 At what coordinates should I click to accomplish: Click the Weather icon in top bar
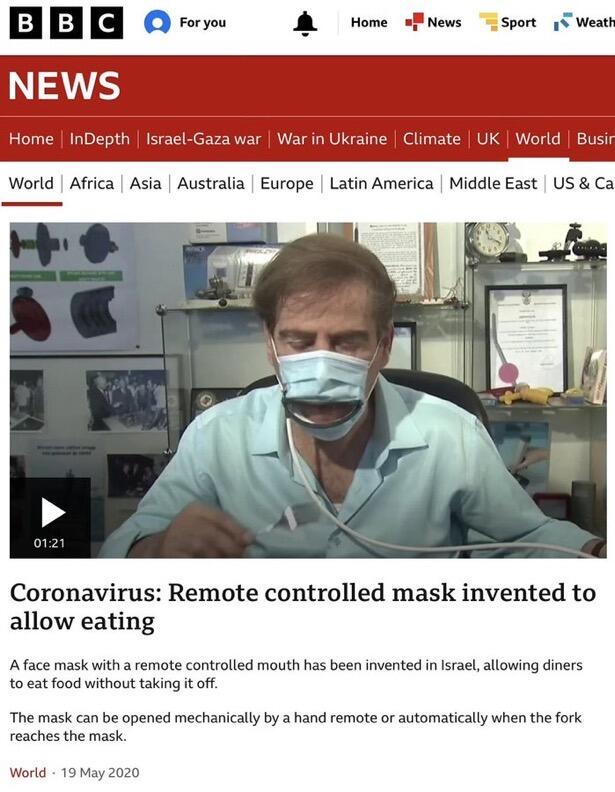pos(562,22)
